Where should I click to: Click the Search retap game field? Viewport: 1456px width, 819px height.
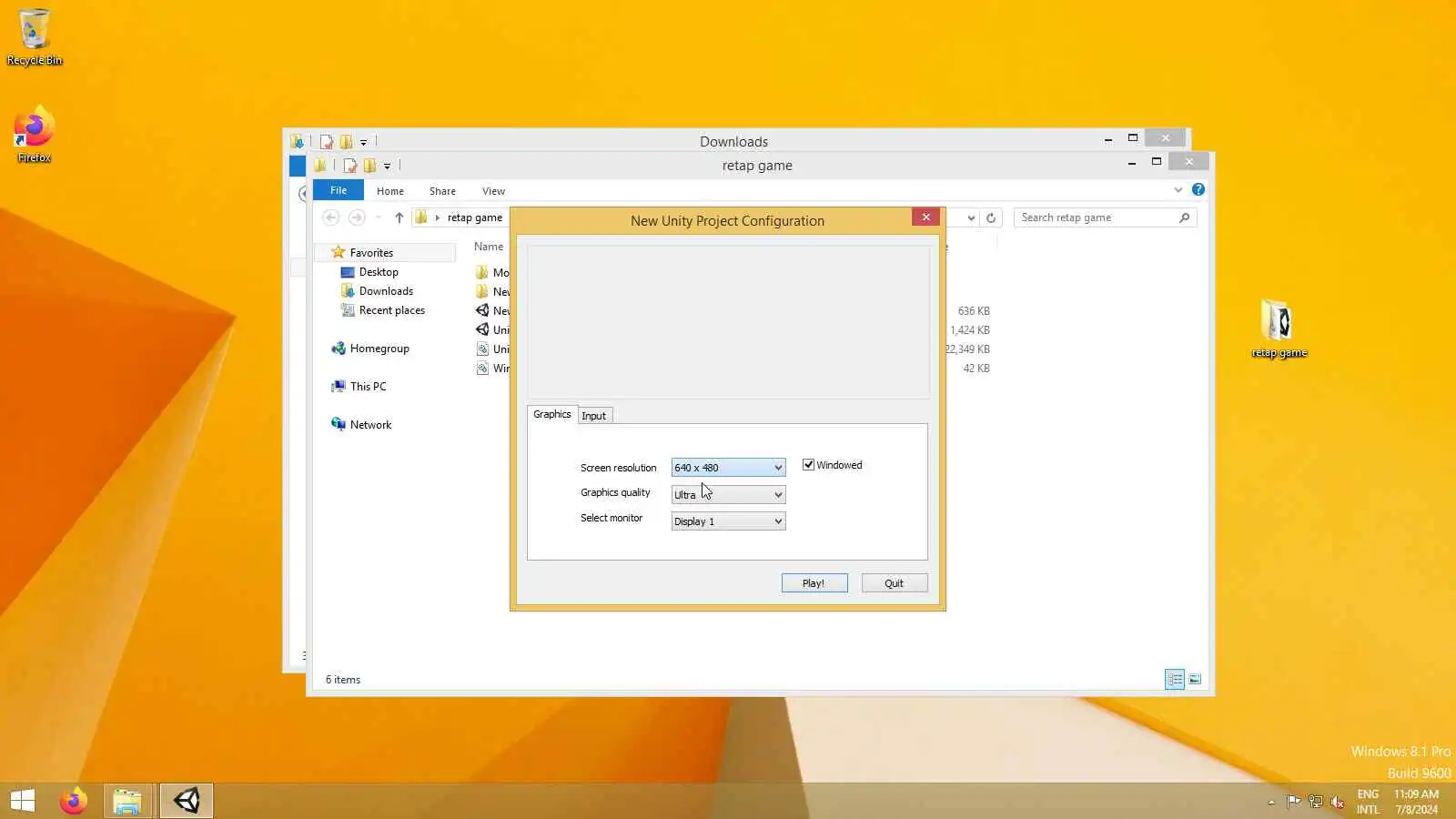[x=1105, y=217]
